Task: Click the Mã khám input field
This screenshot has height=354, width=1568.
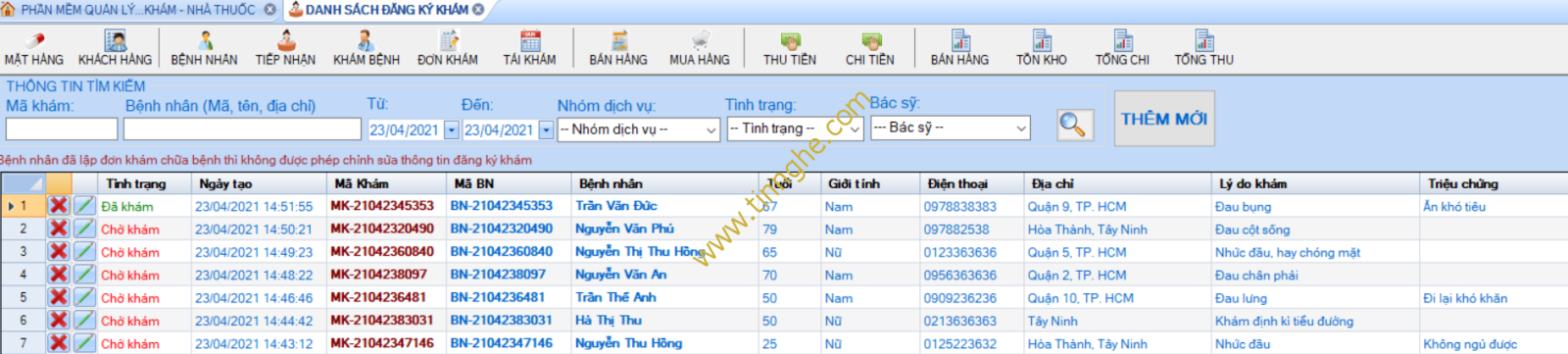Action: click(62, 129)
